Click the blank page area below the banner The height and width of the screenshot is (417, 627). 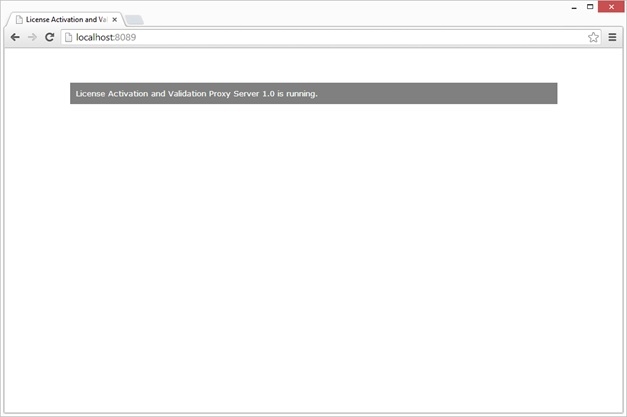pyautogui.click(x=313, y=250)
